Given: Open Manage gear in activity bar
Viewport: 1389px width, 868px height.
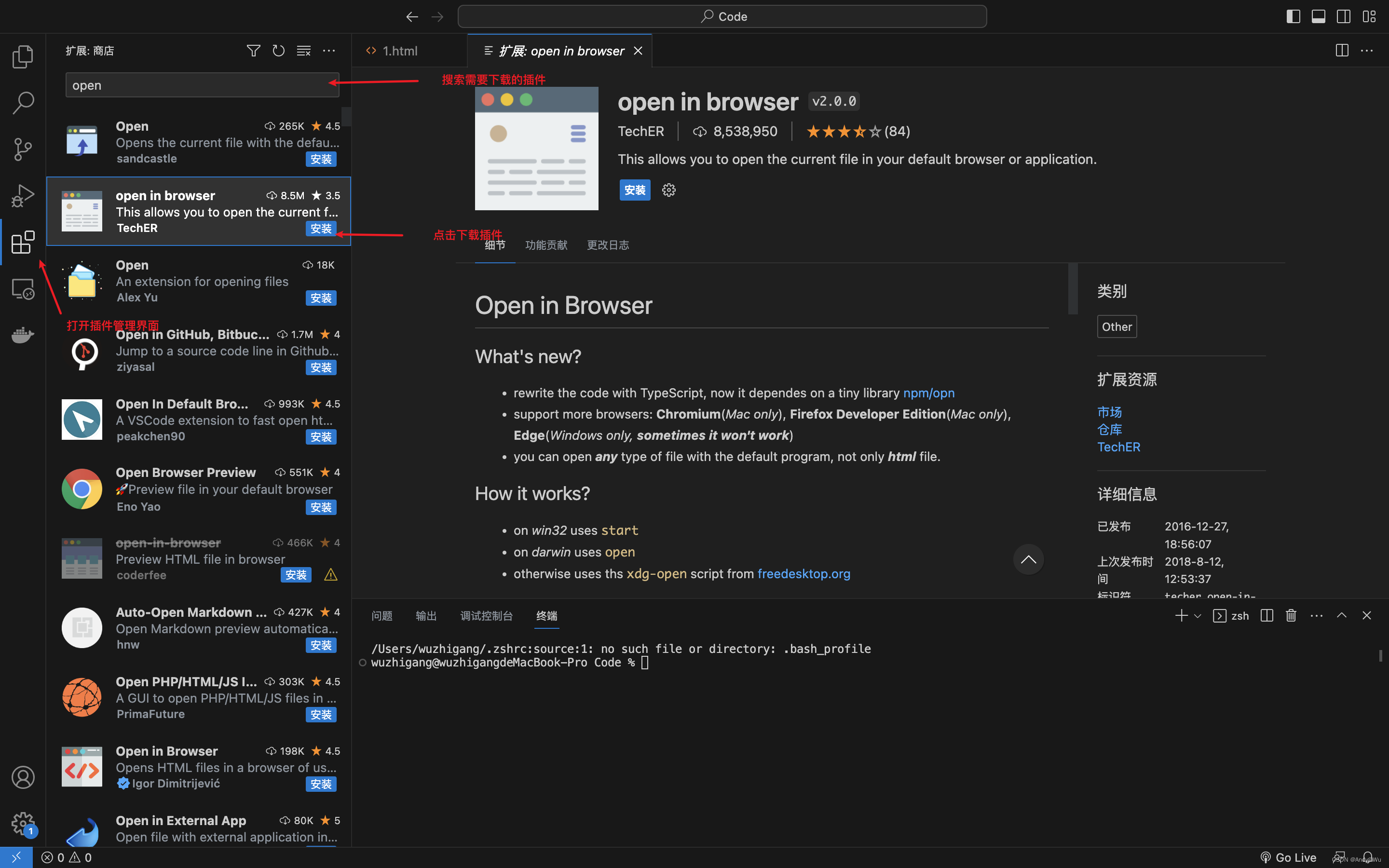Looking at the screenshot, I should point(23,823).
